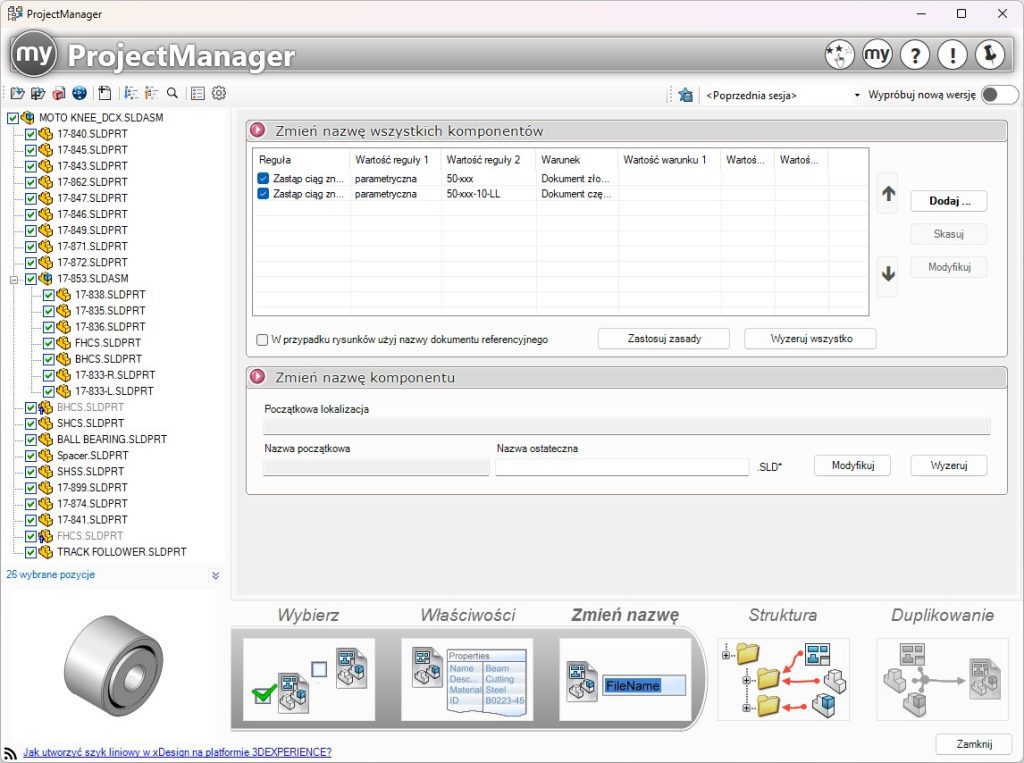Viewport: 1024px width, 763px height.
Task: Click the new document toolbar icon
Action: (104, 93)
